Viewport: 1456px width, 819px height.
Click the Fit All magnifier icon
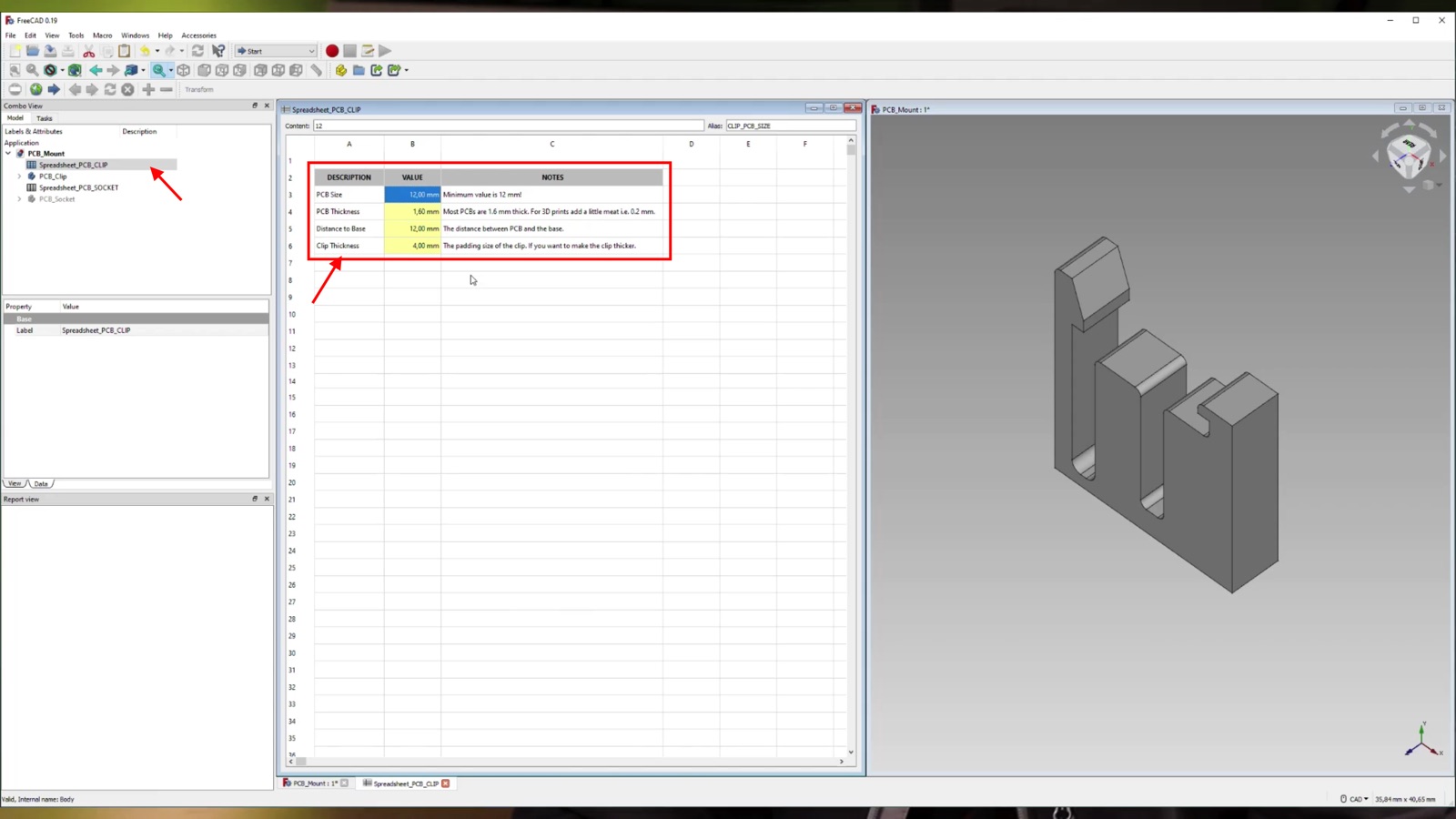coord(15,70)
